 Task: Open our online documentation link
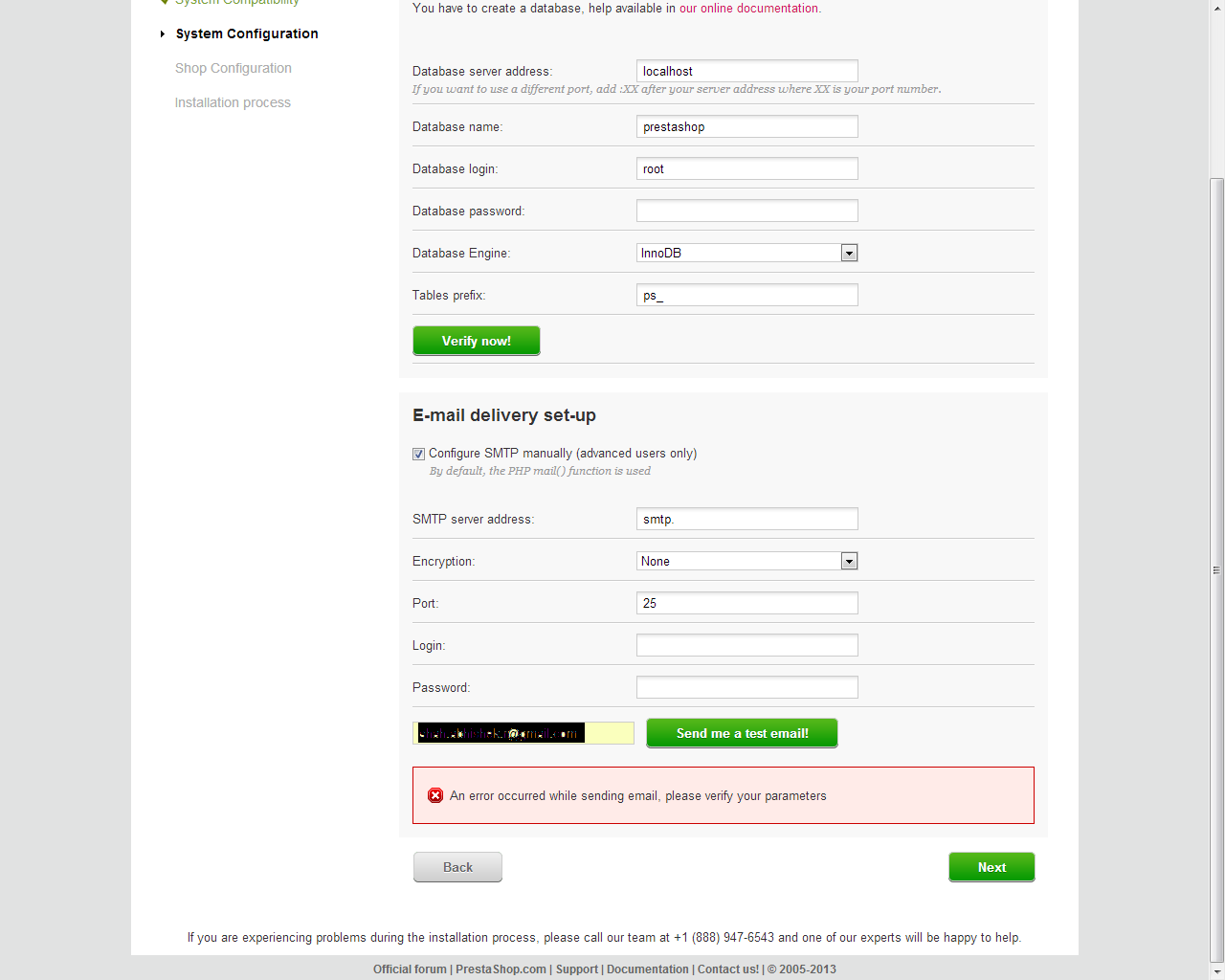(x=748, y=9)
